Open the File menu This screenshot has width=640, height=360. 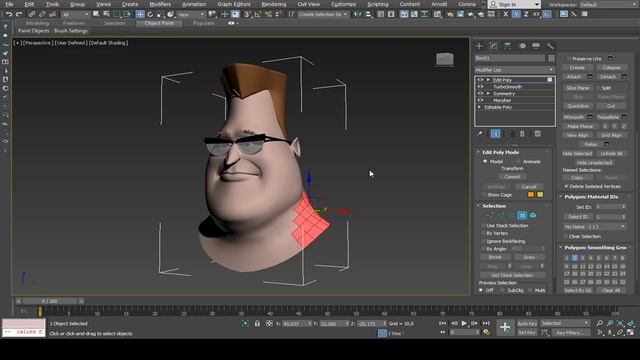click(x=9, y=4)
